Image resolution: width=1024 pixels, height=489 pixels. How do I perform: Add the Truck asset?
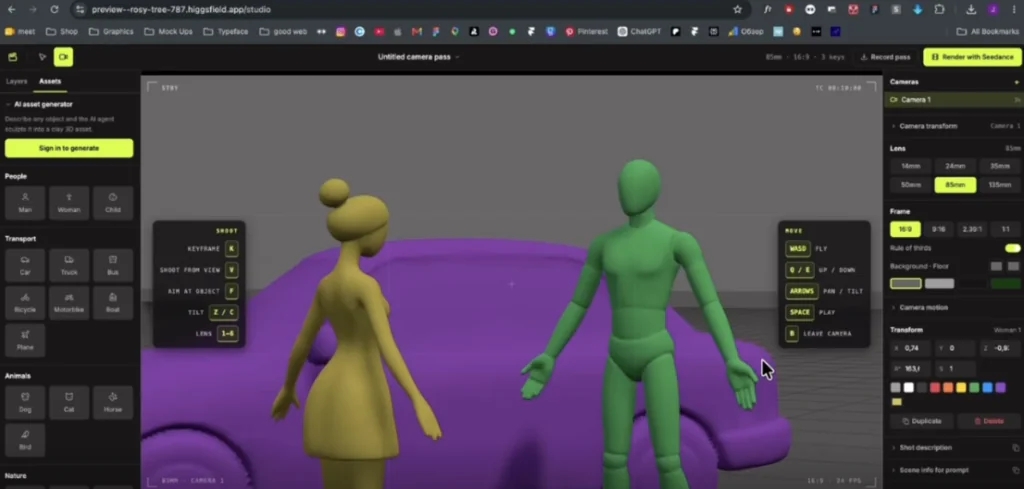point(69,266)
